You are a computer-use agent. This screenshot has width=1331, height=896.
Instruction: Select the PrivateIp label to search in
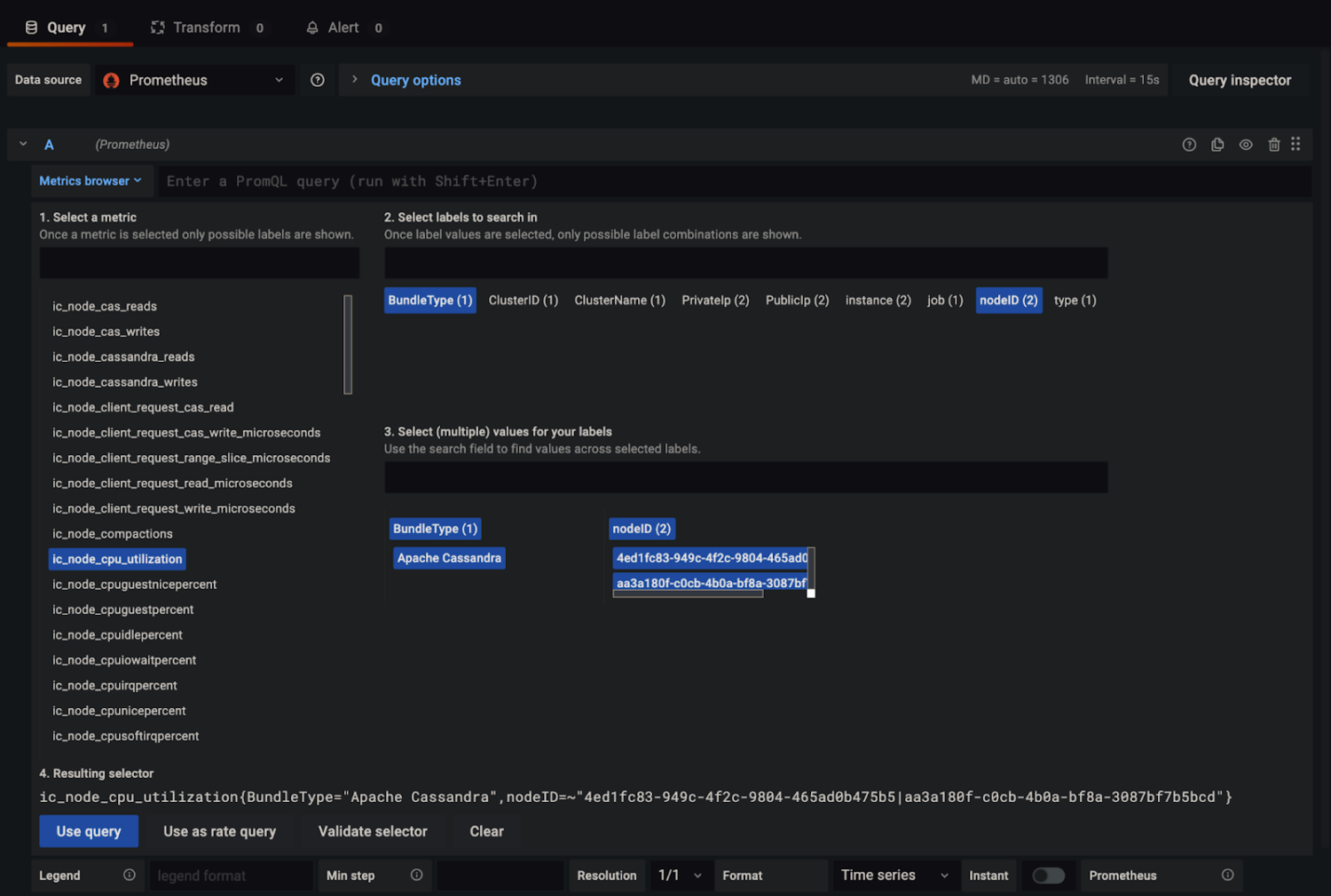[715, 300]
